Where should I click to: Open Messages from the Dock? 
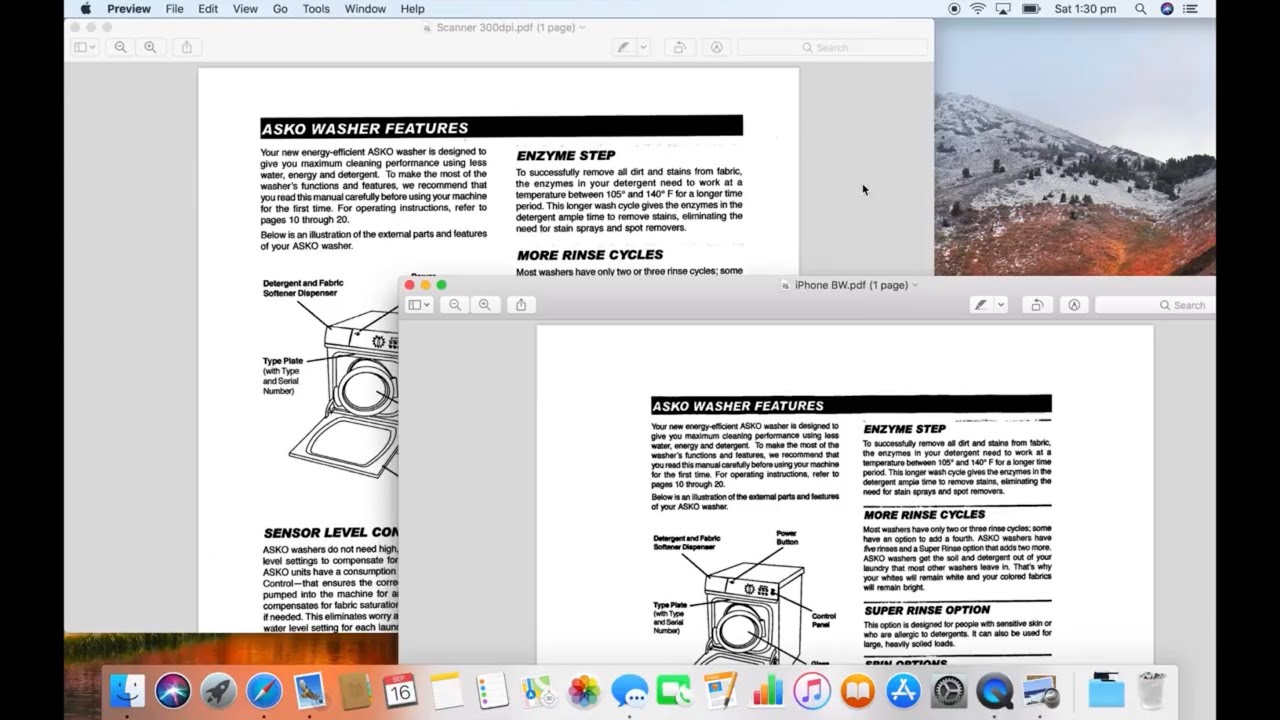[x=629, y=691]
